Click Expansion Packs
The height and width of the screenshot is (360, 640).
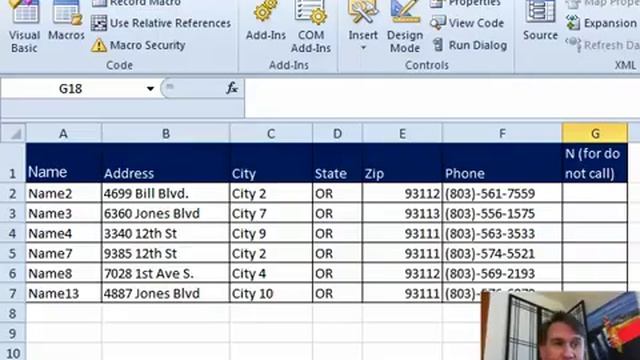(602, 23)
